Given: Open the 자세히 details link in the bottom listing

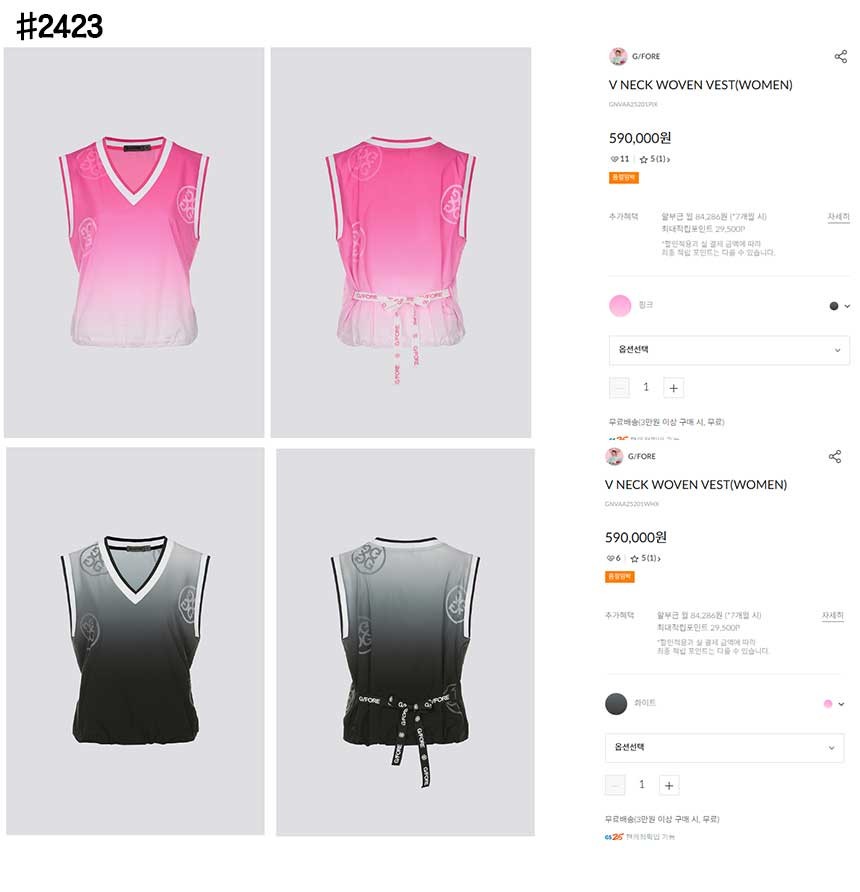Looking at the screenshot, I should [833, 616].
